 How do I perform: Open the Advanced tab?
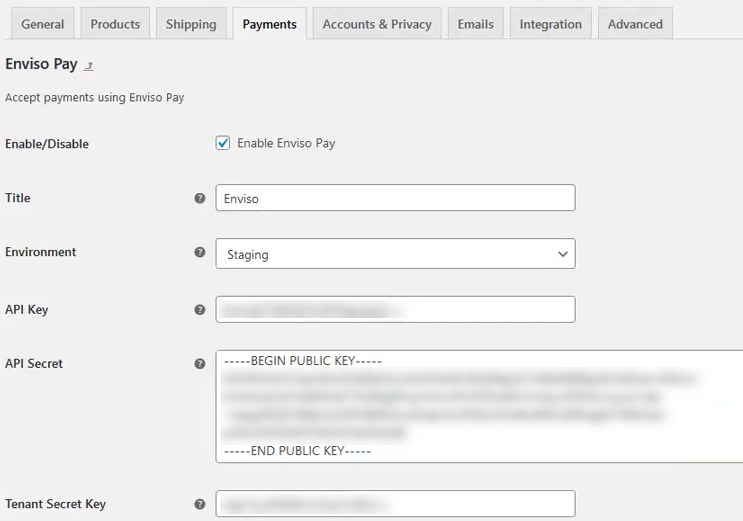click(635, 24)
